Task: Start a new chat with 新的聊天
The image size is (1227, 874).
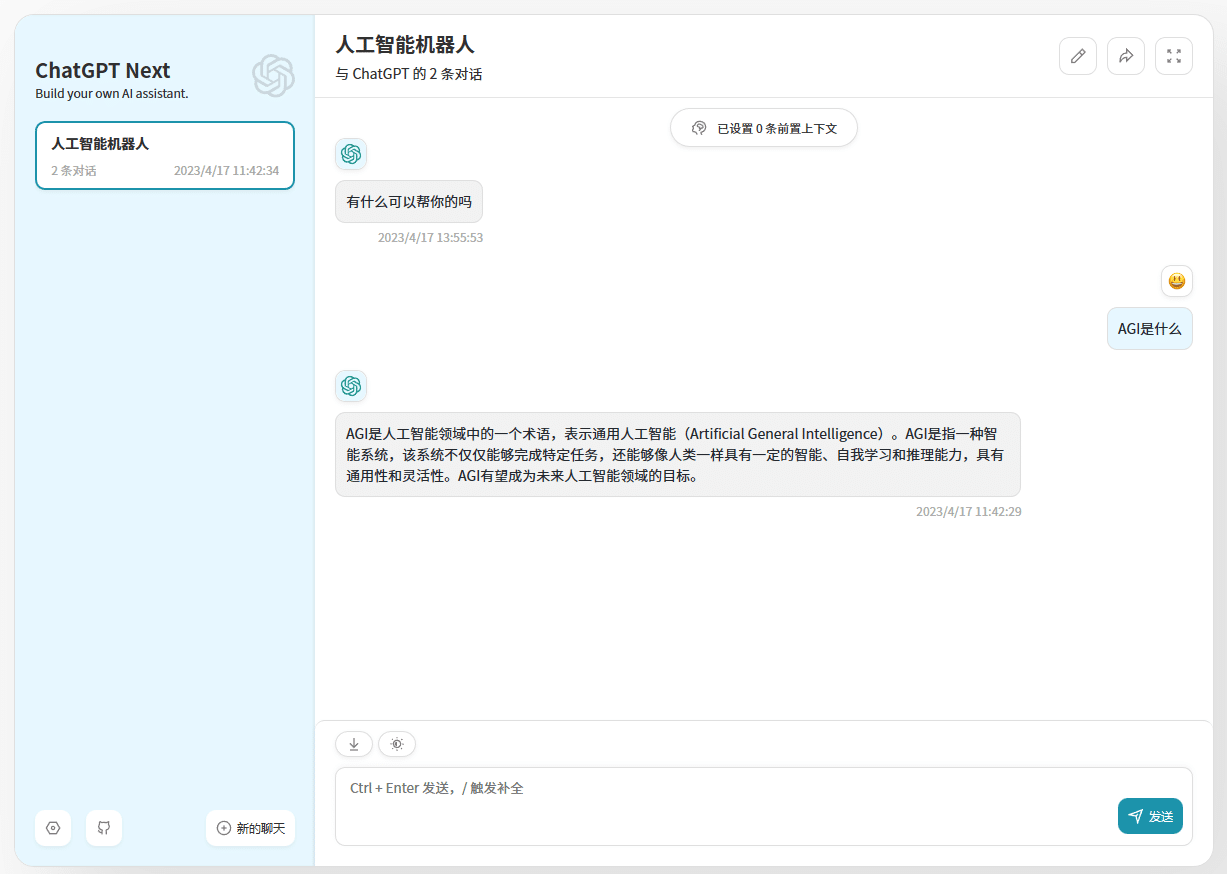Action: (250, 827)
